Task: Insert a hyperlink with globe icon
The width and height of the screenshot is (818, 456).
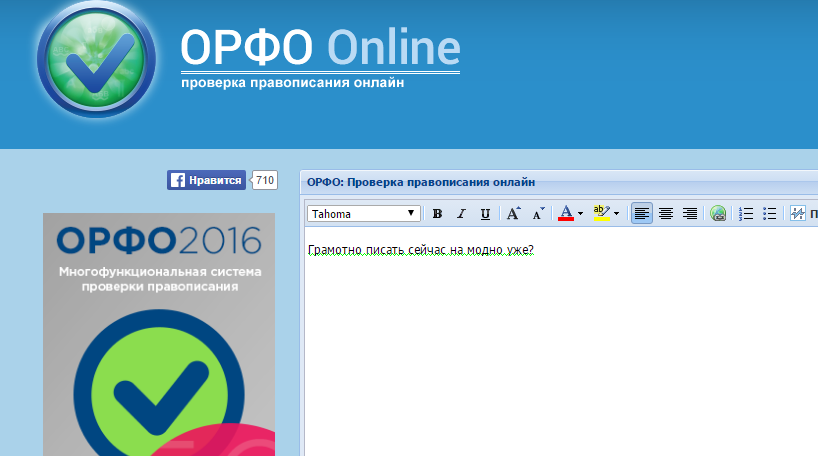Action: click(x=718, y=214)
